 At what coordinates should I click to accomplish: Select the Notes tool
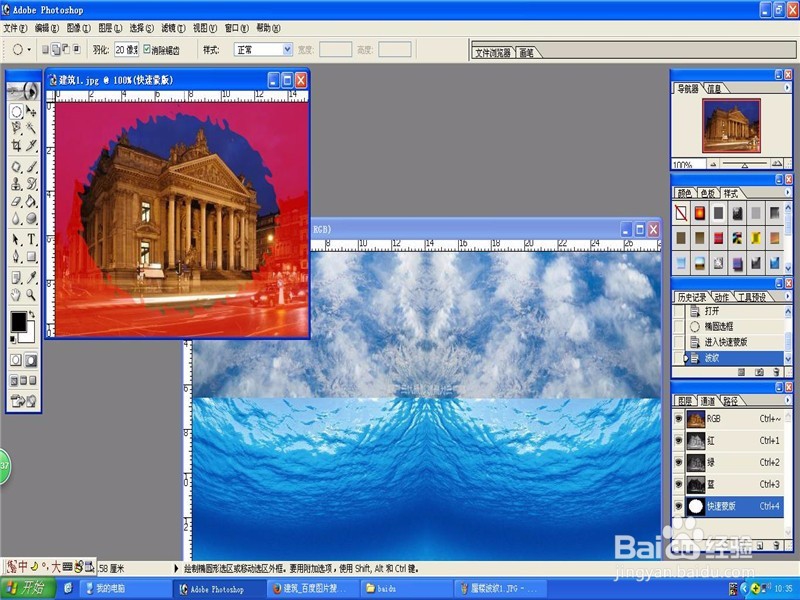[16, 278]
